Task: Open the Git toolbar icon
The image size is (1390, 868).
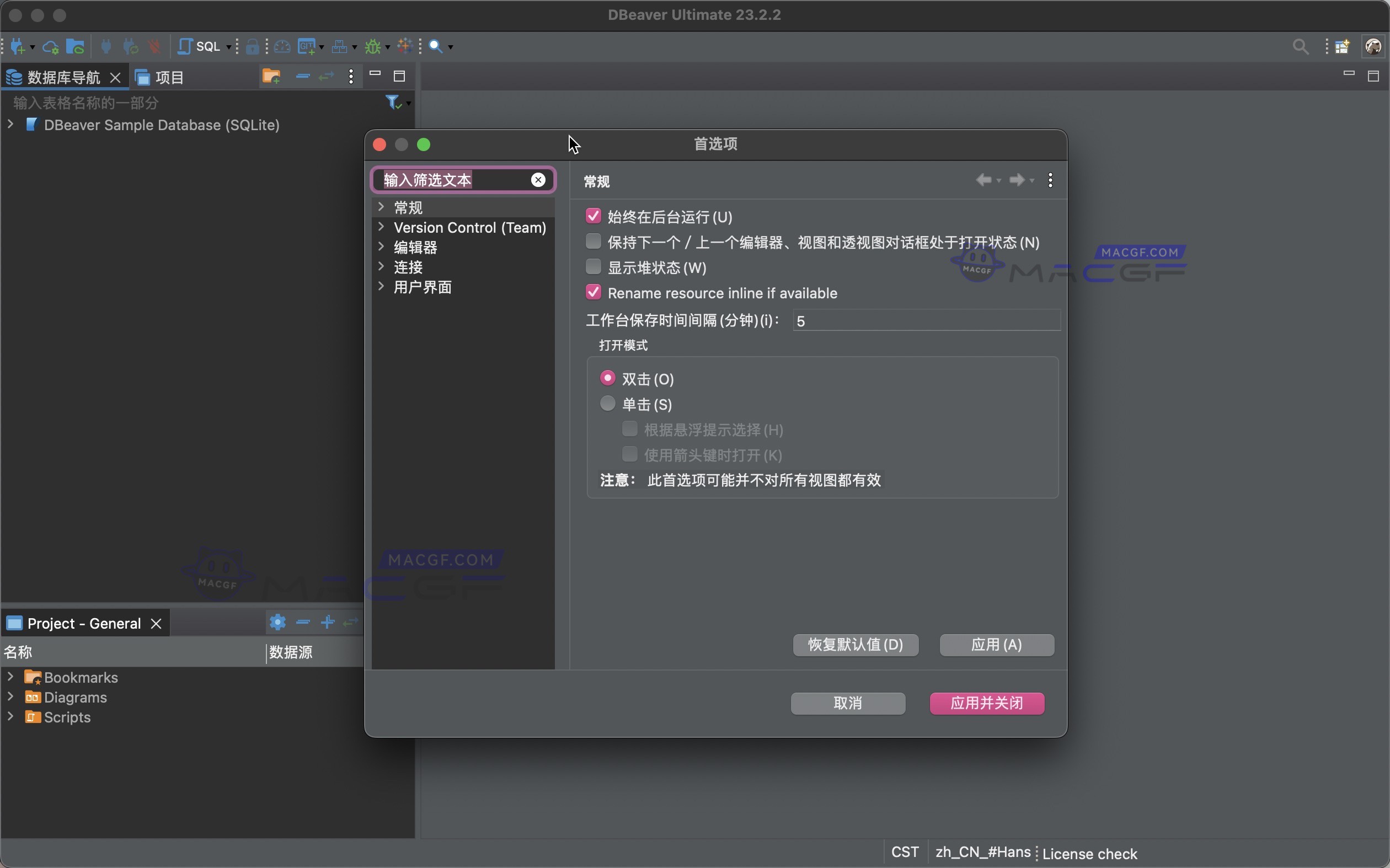Action: click(x=308, y=46)
